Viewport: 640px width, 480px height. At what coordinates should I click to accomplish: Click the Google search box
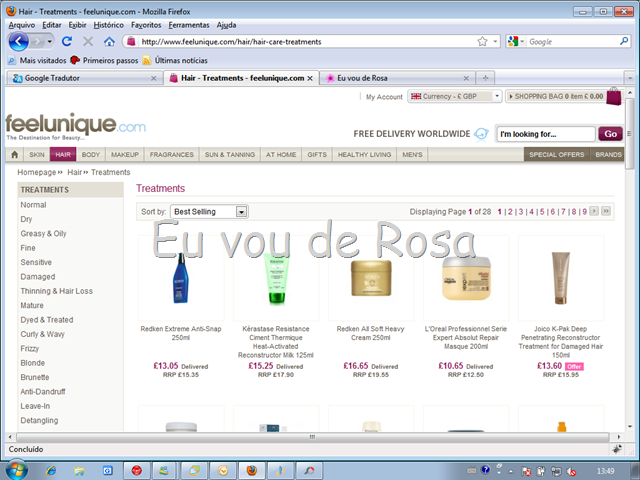(x=572, y=42)
